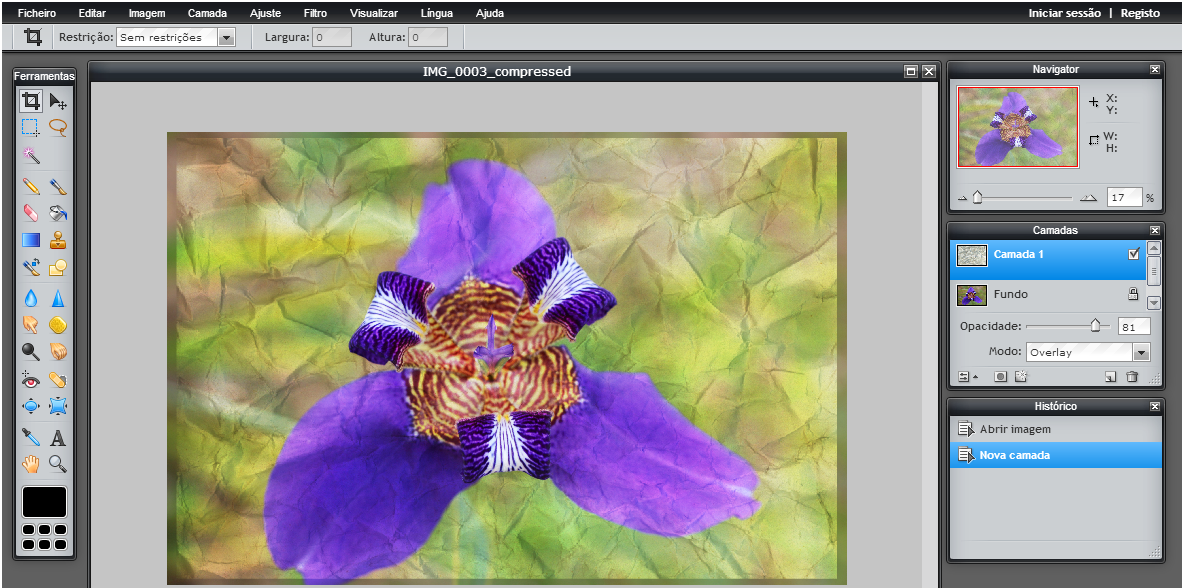Select the Hand pan tool

click(x=31, y=463)
